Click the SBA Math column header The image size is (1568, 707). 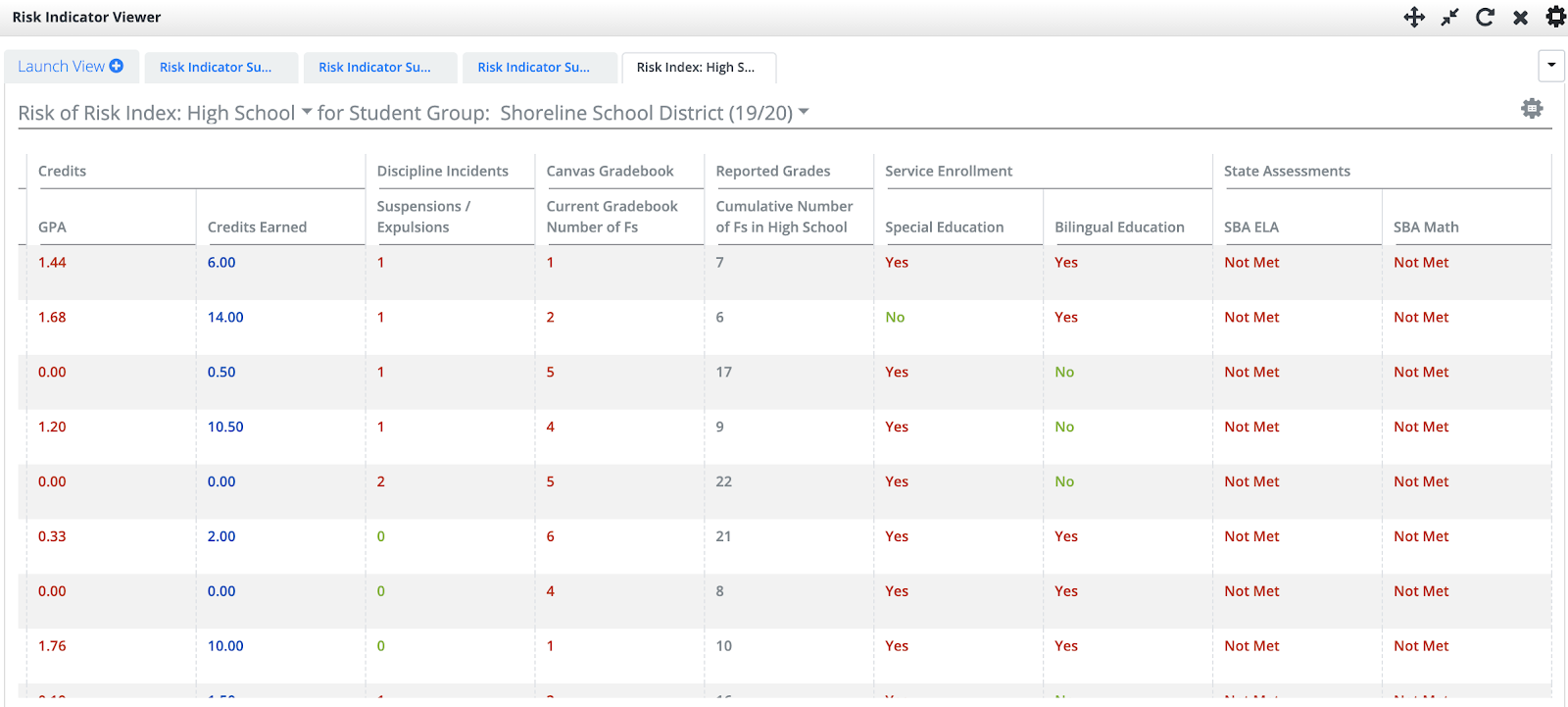pyautogui.click(x=1426, y=227)
